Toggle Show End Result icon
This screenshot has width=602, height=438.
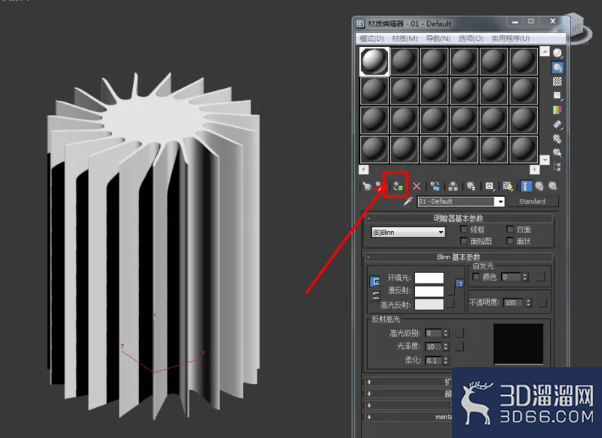point(526,187)
